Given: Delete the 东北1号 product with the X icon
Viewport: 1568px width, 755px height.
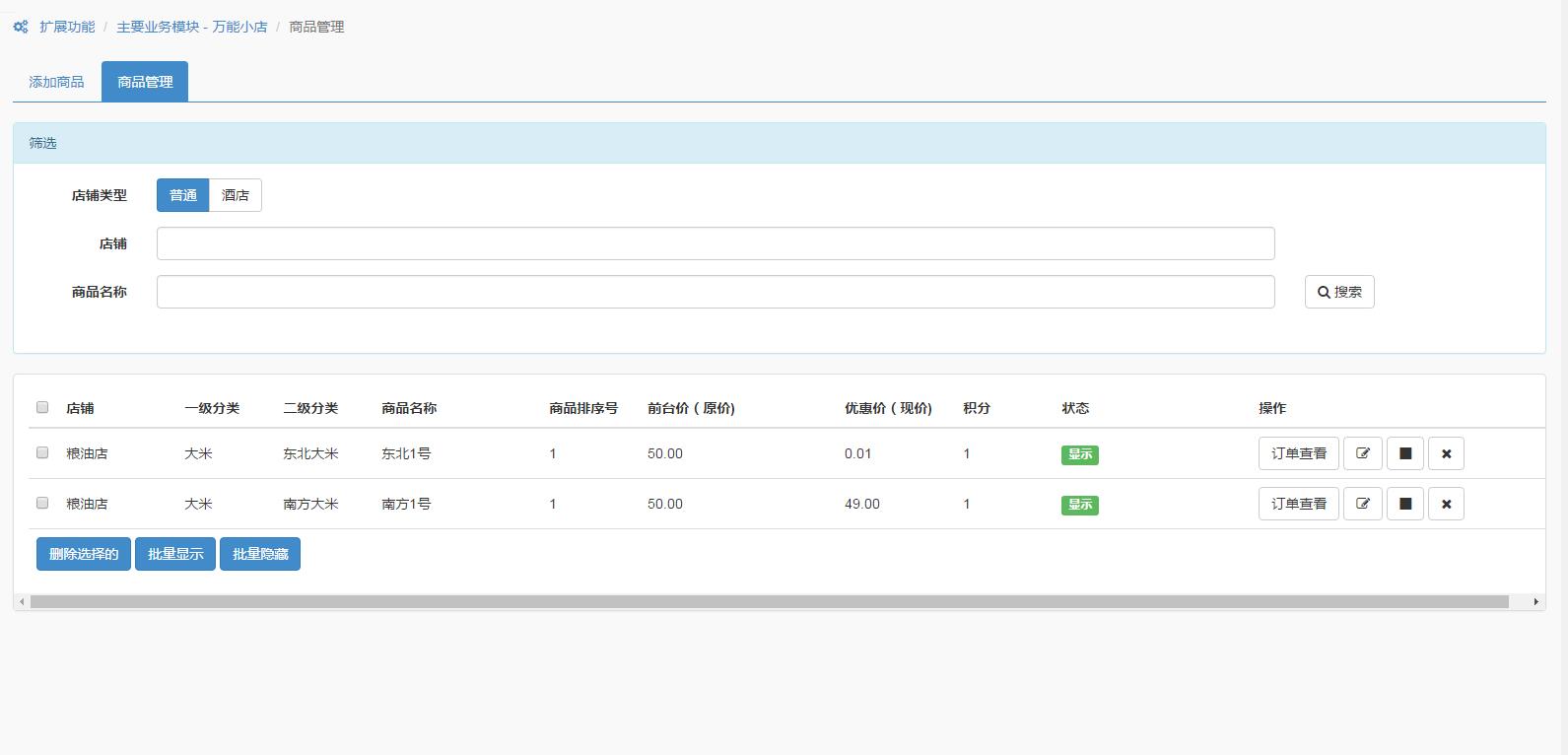Looking at the screenshot, I should pyautogui.click(x=1446, y=453).
